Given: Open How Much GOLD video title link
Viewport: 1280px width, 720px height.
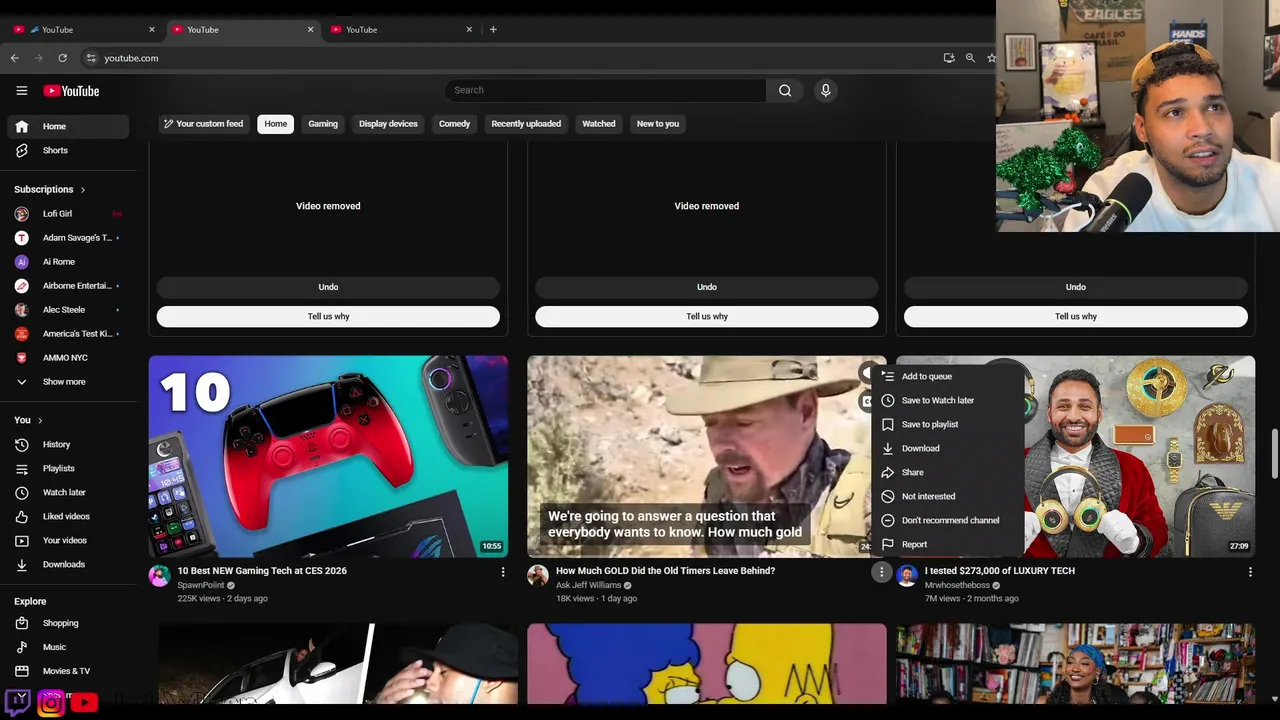Looking at the screenshot, I should click(x=665, y=571).
